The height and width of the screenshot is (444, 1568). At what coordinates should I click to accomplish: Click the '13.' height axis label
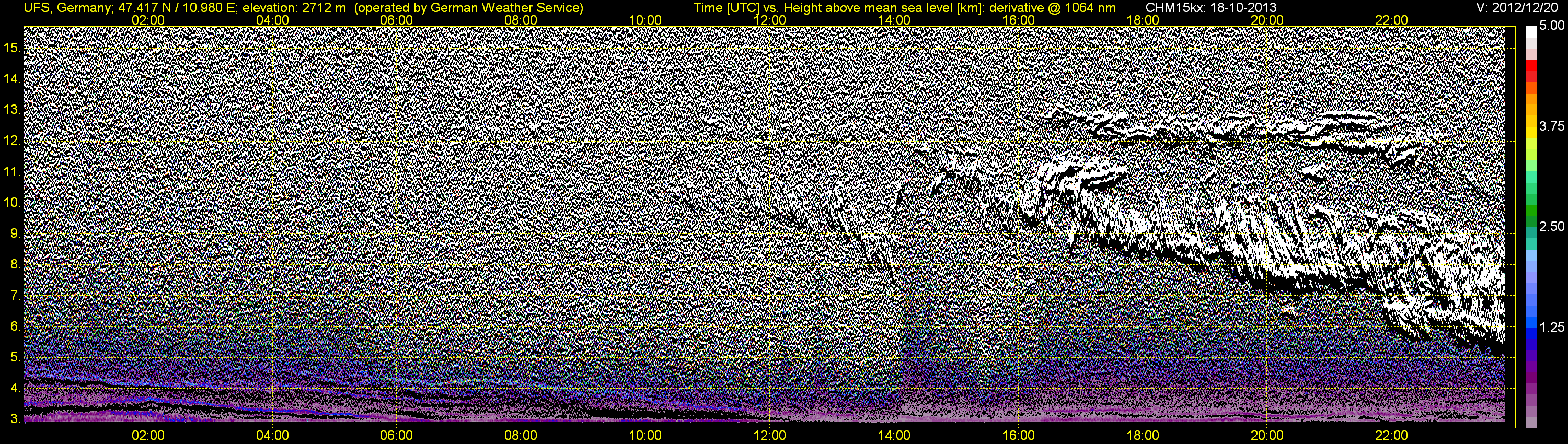pyautogui.click(x=12, y=110)
